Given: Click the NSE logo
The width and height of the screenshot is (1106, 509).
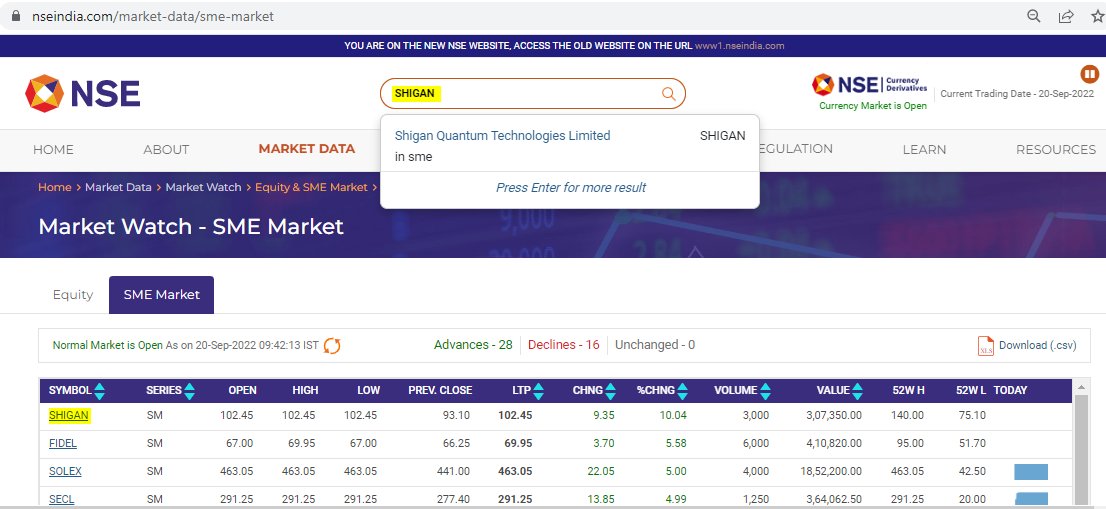Looking at the screenshot, I should tap(83, 93).
